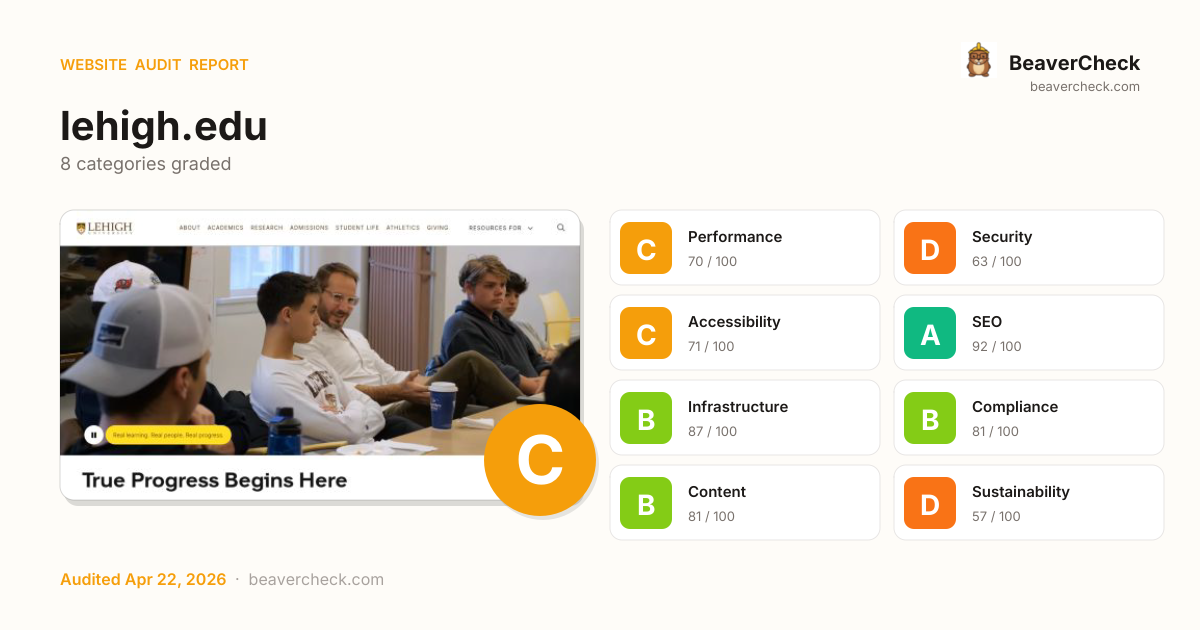
Task: Click the Content B grade badge
Action: pos(646,503)
